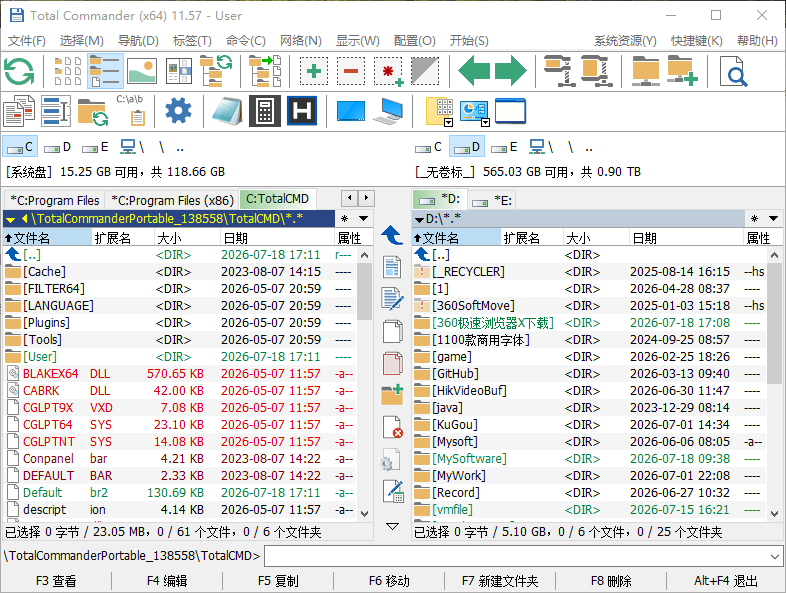Launch the notepad icon
786x593 pixels.
228,111
